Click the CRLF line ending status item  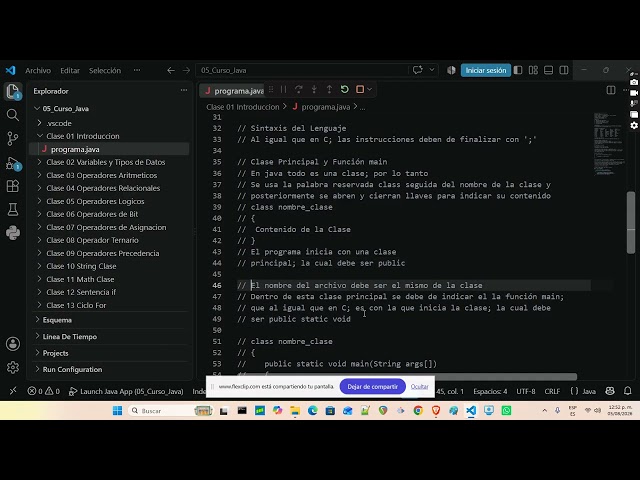[x=552, y=391]
